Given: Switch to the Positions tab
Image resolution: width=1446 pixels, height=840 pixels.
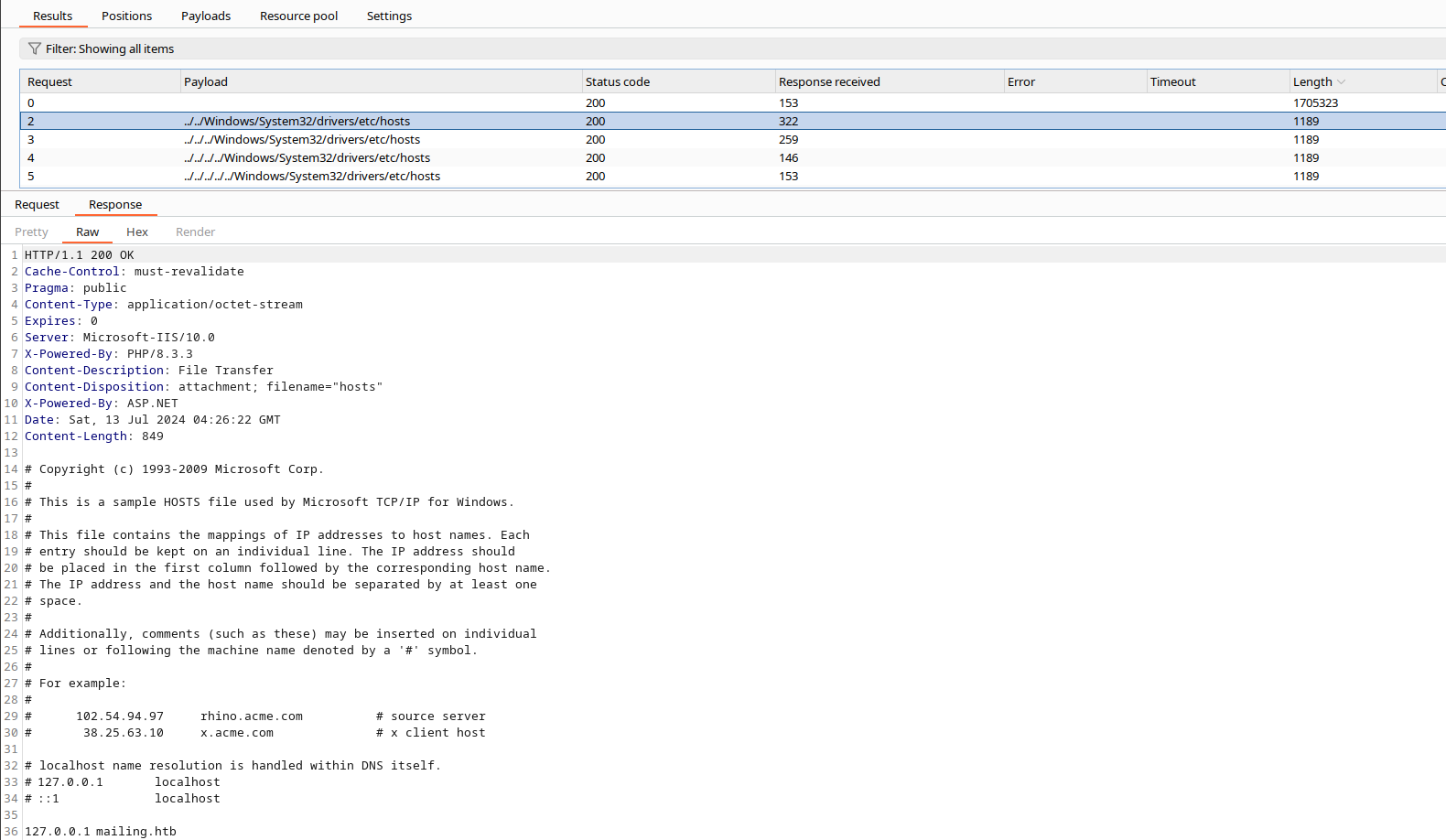Looking at the screenshot, I should (127, 16).
